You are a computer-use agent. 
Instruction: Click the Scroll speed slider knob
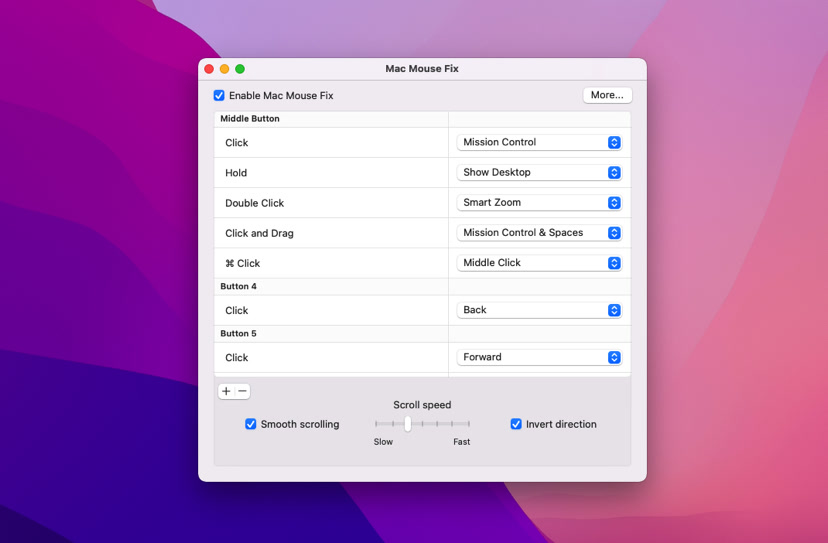point(408,424)
